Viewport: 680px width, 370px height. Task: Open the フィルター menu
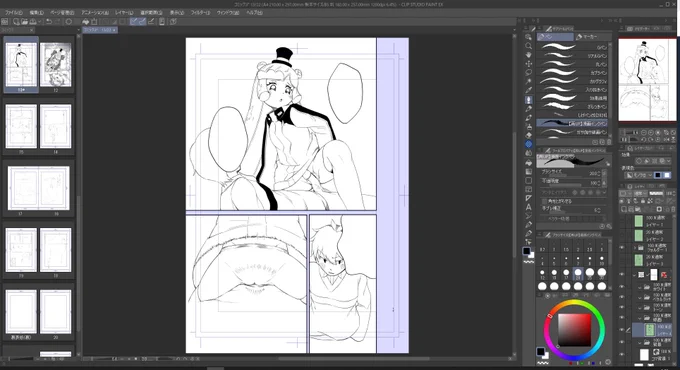tap(200, 13)
